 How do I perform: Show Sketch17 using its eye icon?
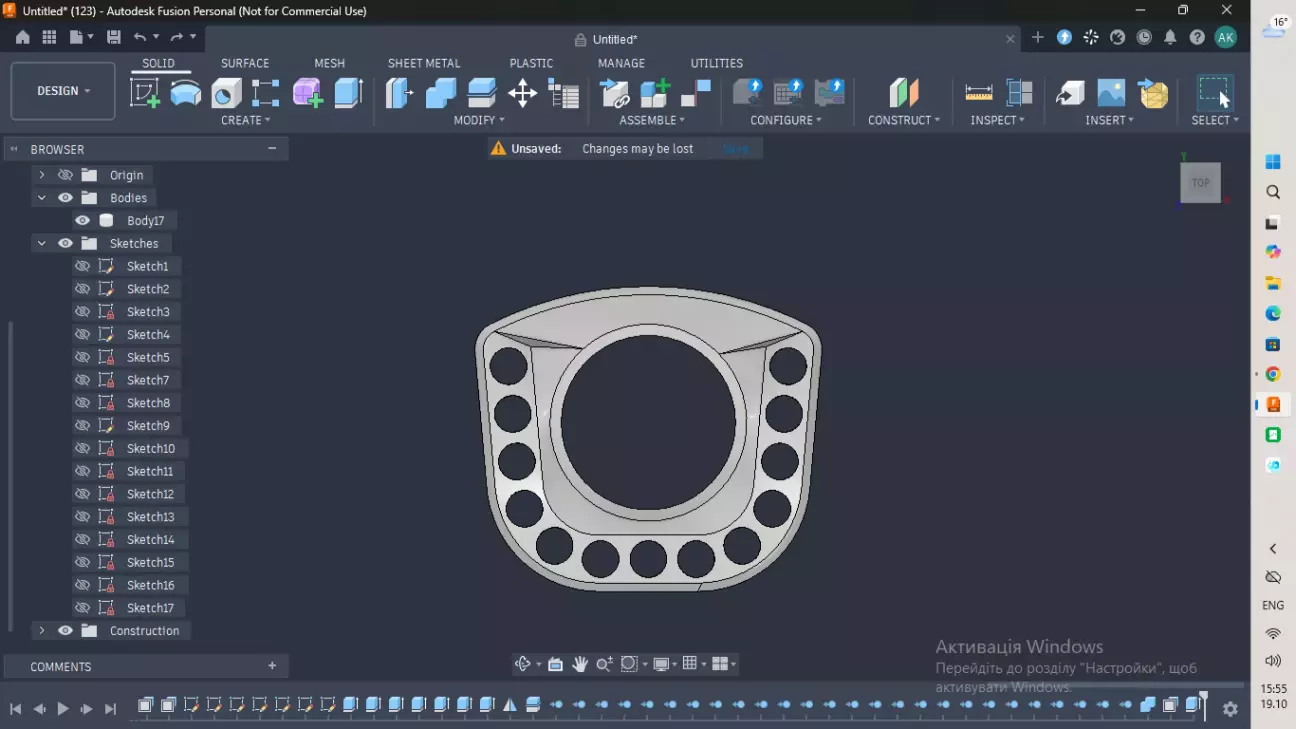pyautogui.click(x=83, y=608)
